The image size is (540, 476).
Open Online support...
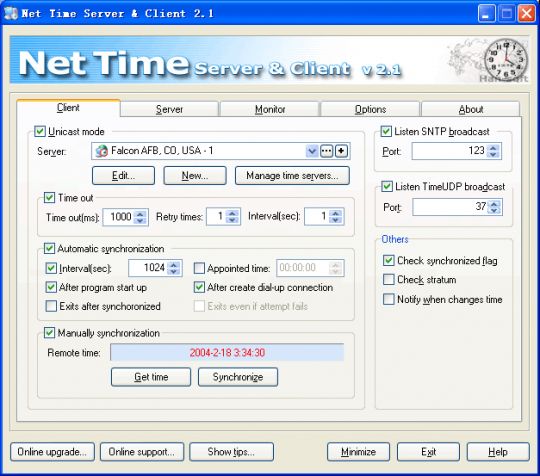pos(142,452)
